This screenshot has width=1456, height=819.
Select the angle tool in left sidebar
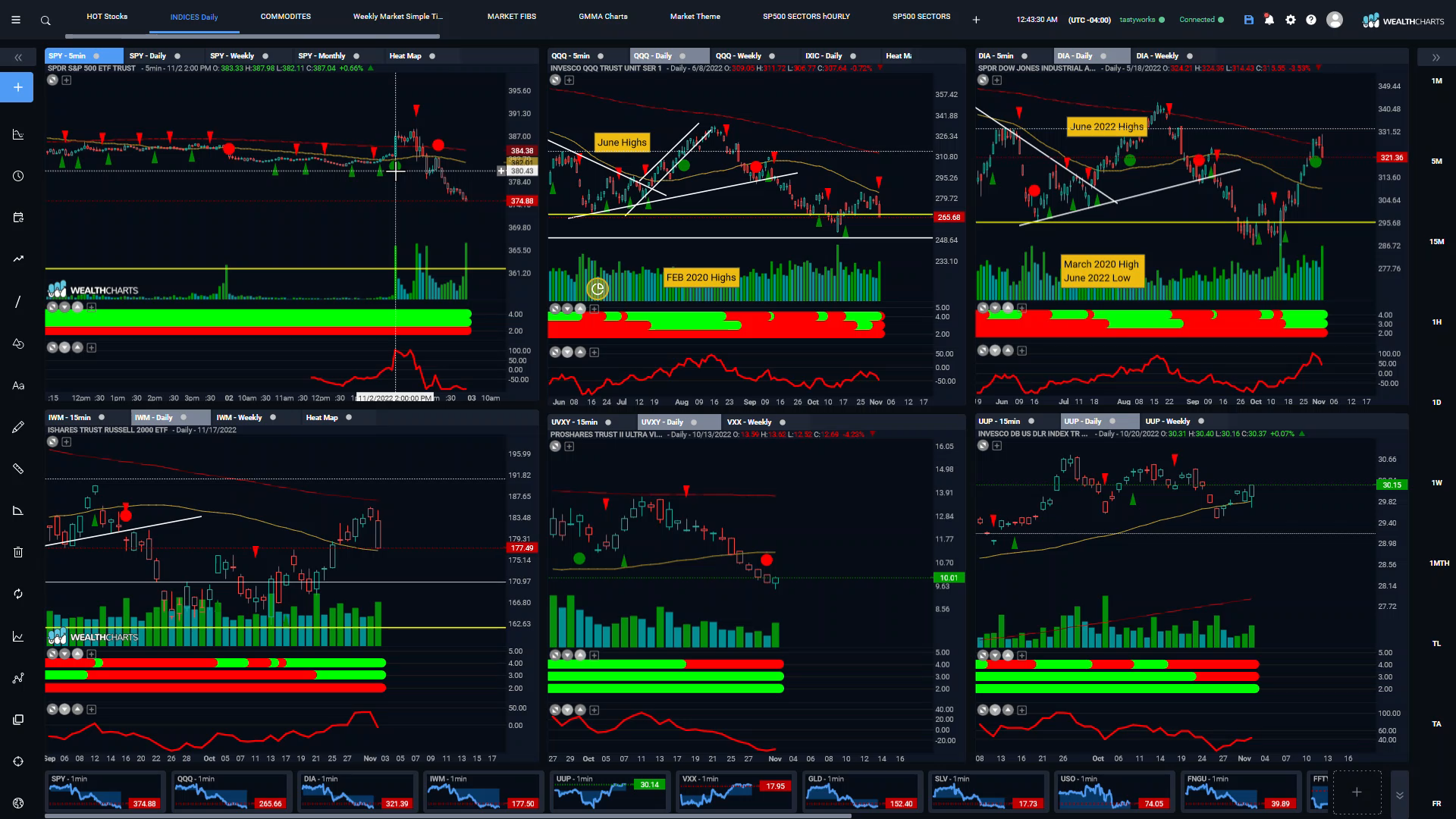coord(18,510)
